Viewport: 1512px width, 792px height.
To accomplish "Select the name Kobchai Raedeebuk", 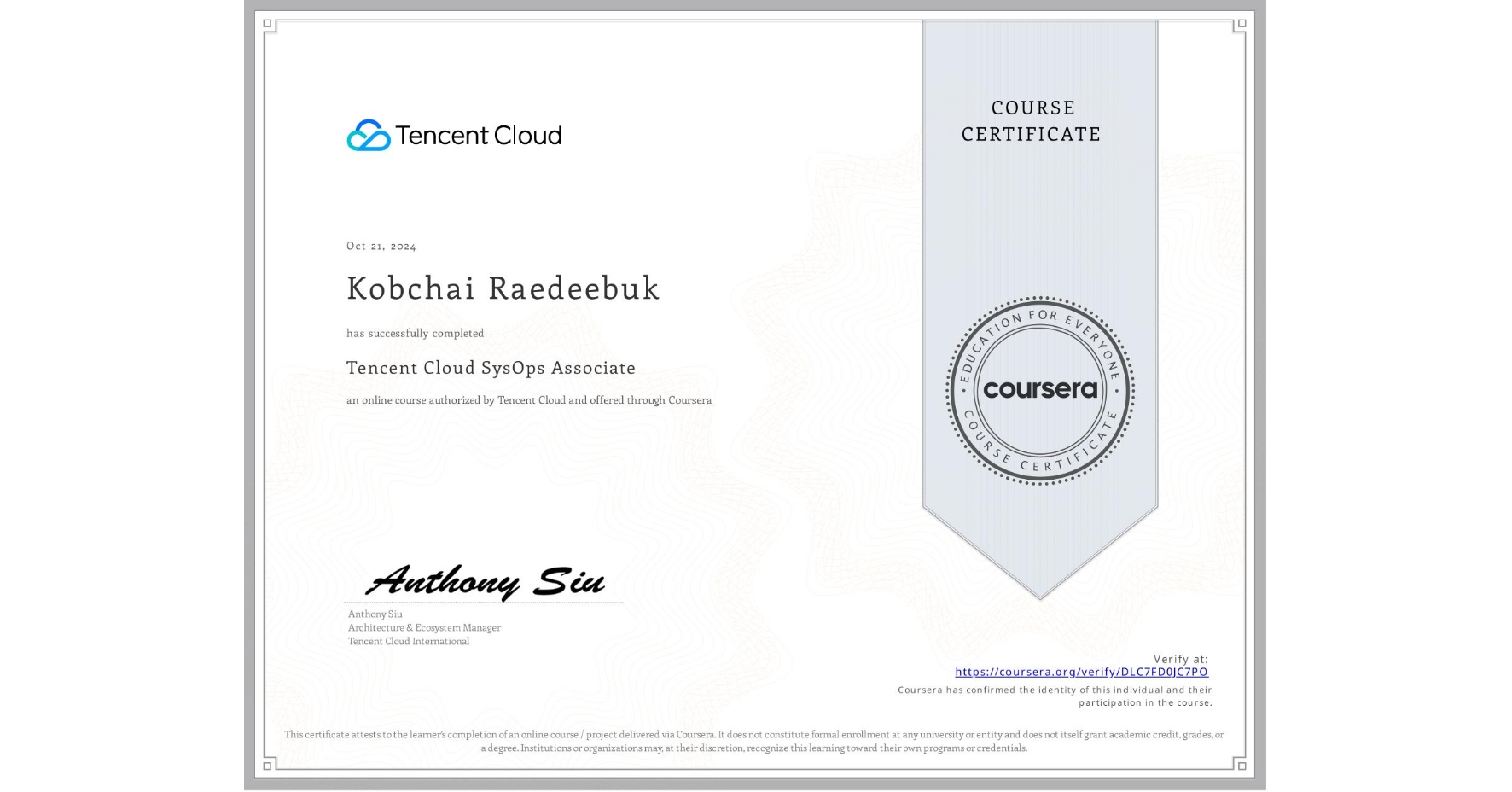I will (x=503, y=288).
